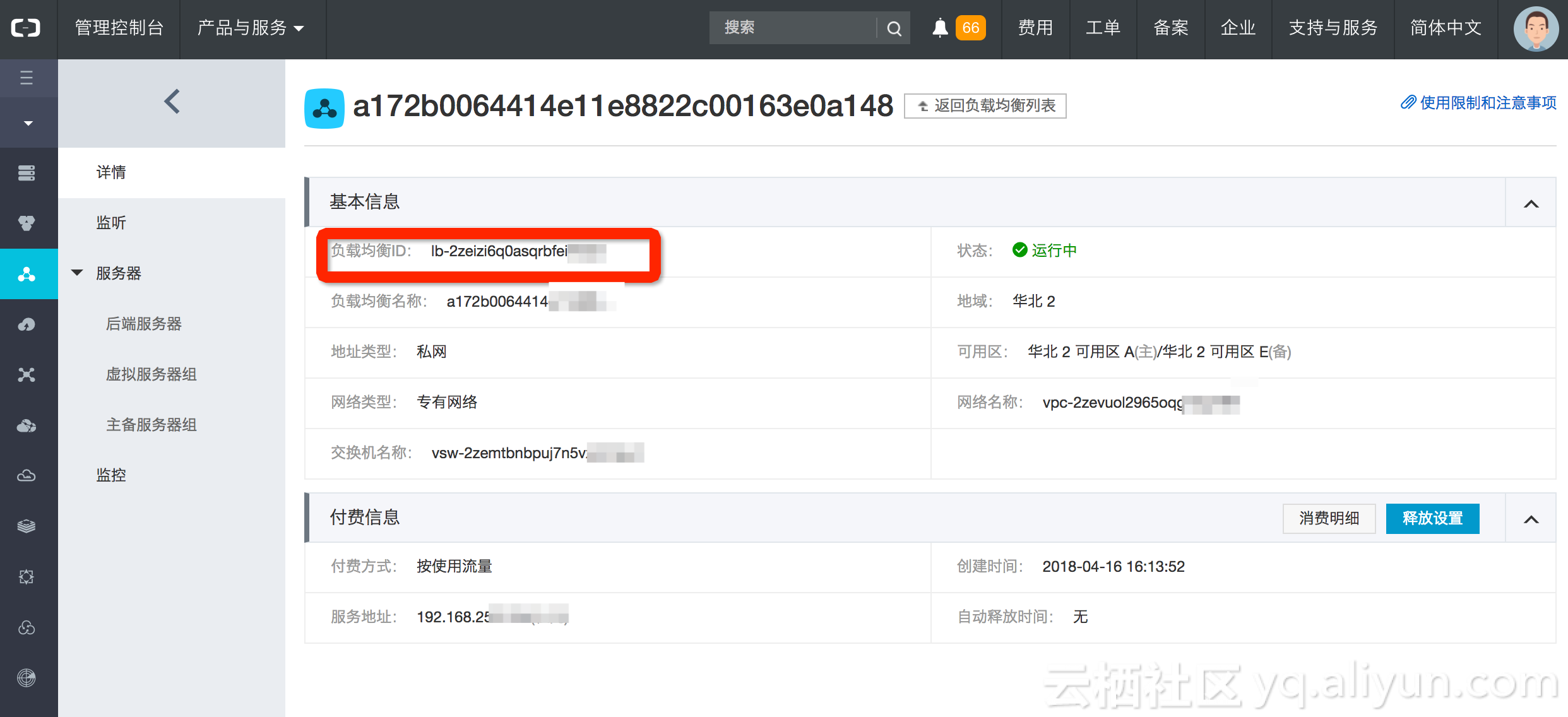The image size is (1568, 717).
Task: Click the back chevron arrow
Action: (x=172, y=102)
